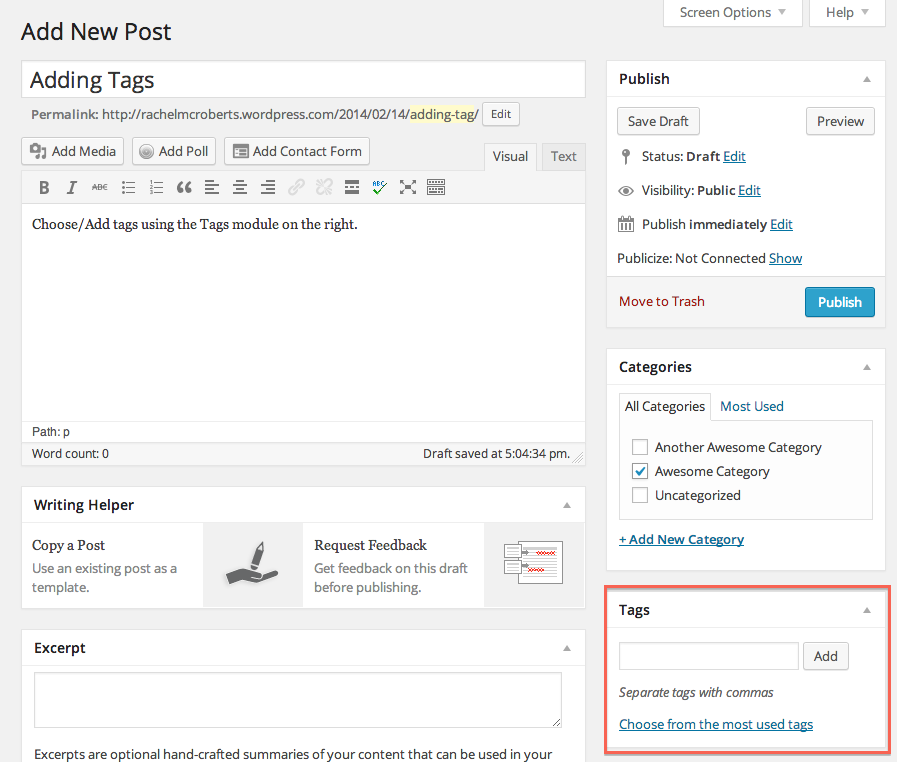The image size is (897, 762).
Task: Show the kitchen sink toolbar row
Action: pyautogui.click(x=436, y=187)
